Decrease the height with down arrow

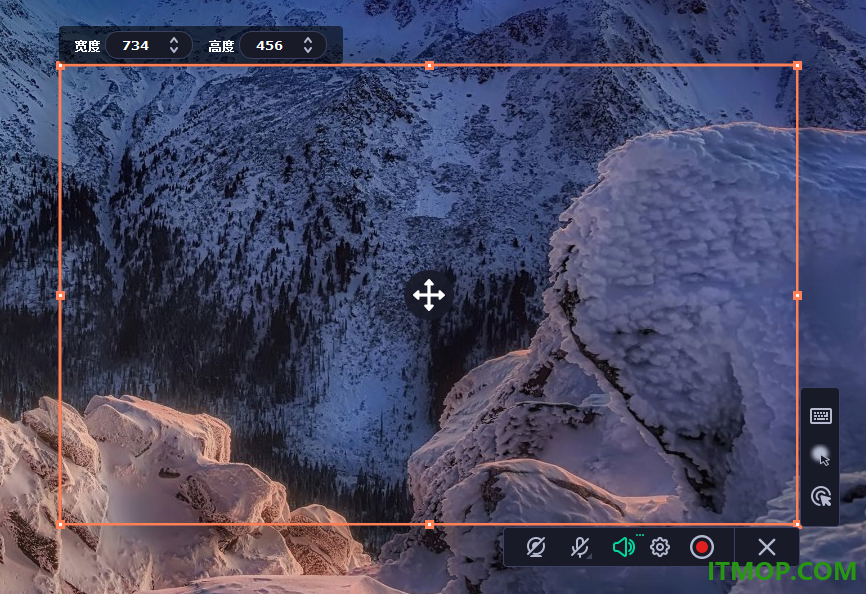(308, 50)
